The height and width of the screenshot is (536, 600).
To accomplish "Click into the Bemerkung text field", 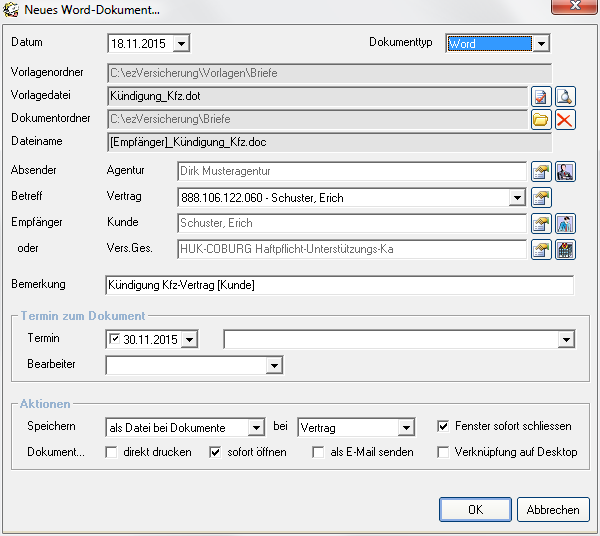I will pos(339,285).
